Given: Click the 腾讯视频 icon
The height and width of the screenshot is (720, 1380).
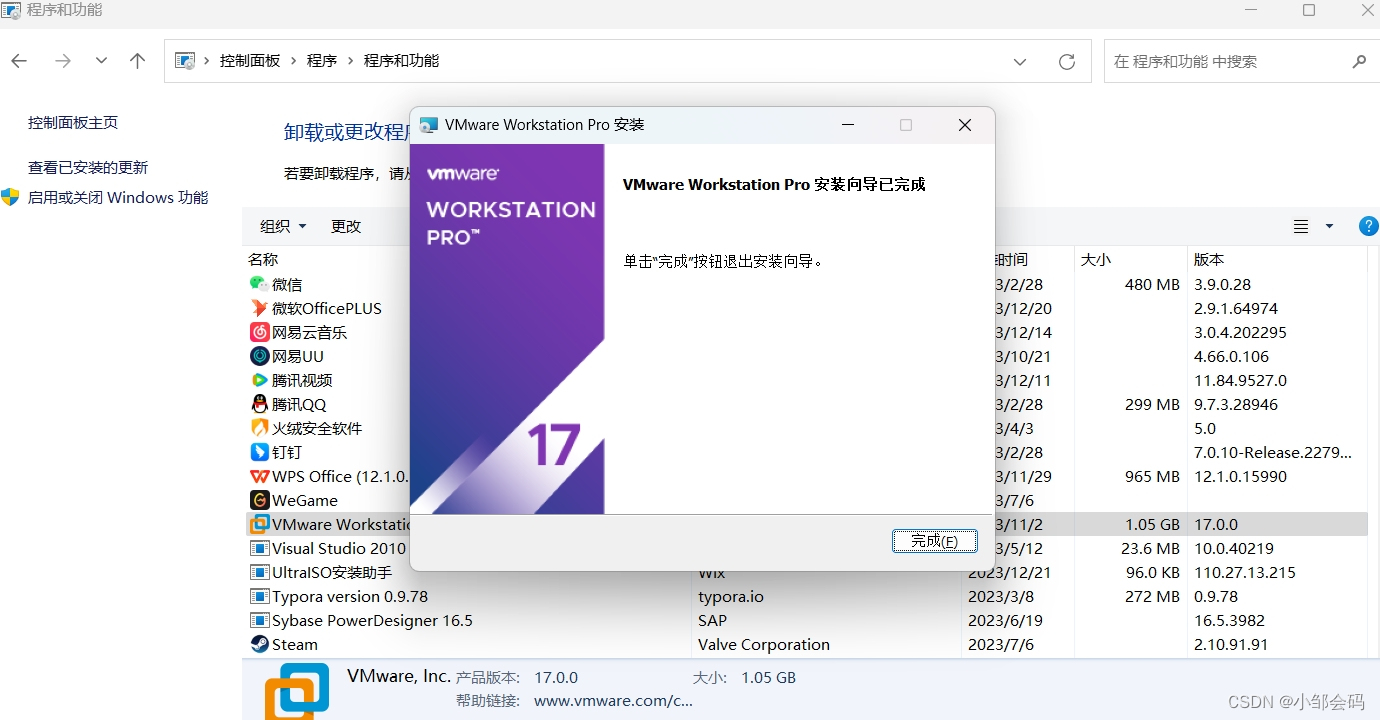Looking at the screenshot, I should pyautogui.click(x=259, y=380).
